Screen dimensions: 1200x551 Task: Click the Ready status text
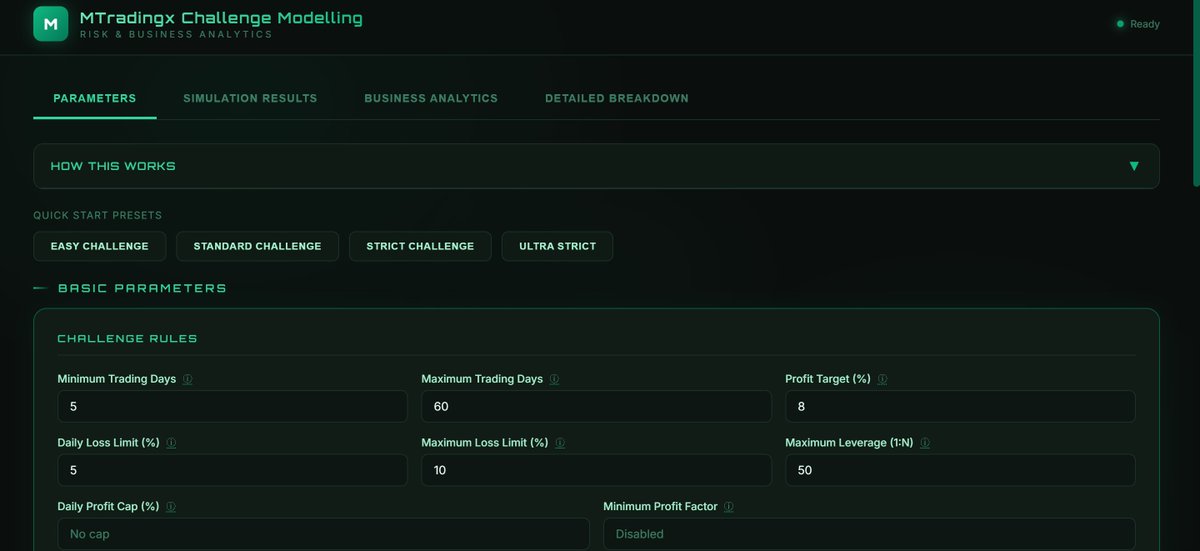1145,24
